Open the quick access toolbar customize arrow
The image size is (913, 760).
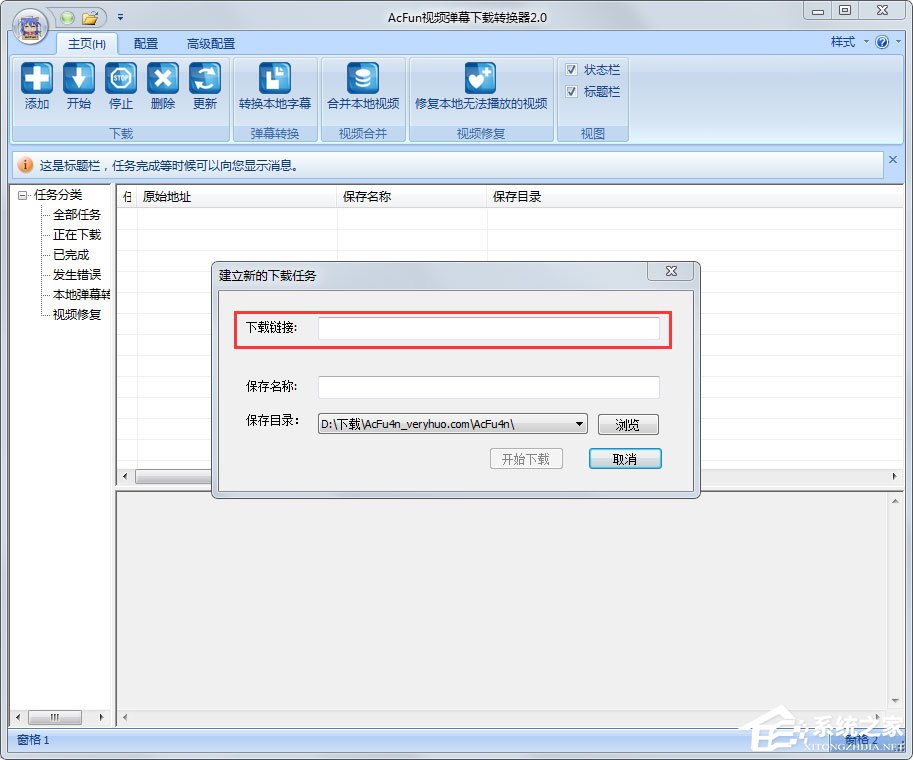[x=120, y=17]
